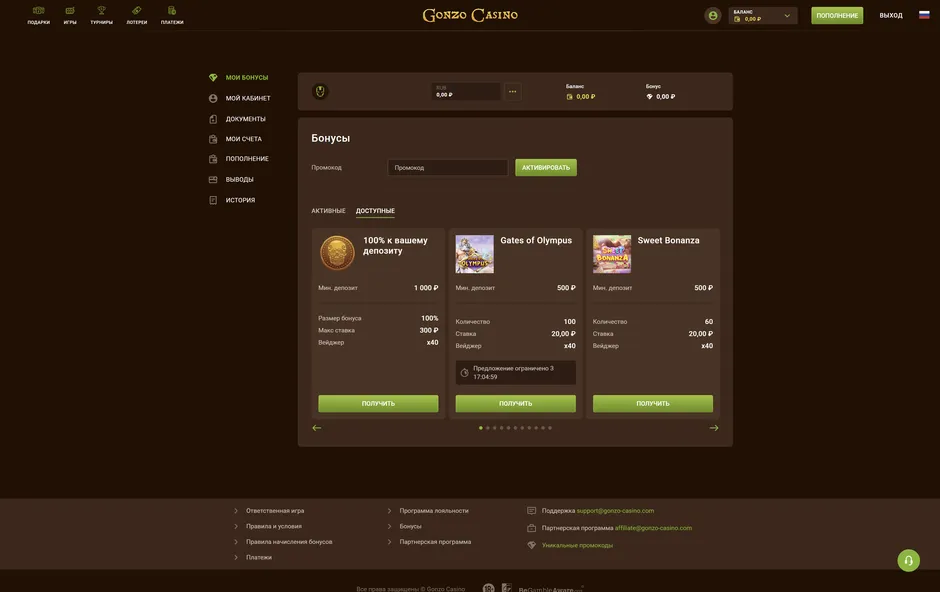Click affiliate@gonzo-casino.com email link
Image resolution: width=940 pixels, height=592 pixels.
point(653,528)
